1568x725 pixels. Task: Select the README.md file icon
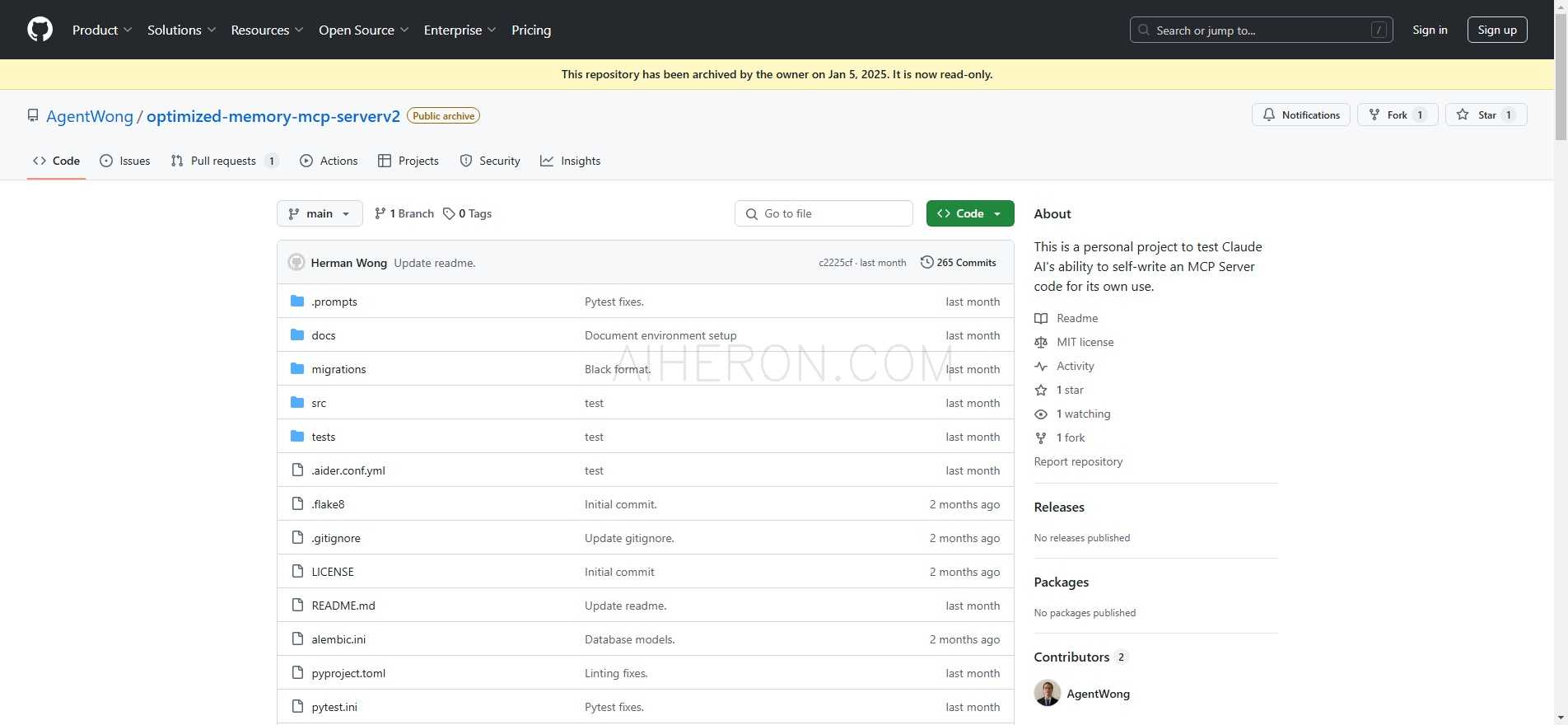pos(297,606)
